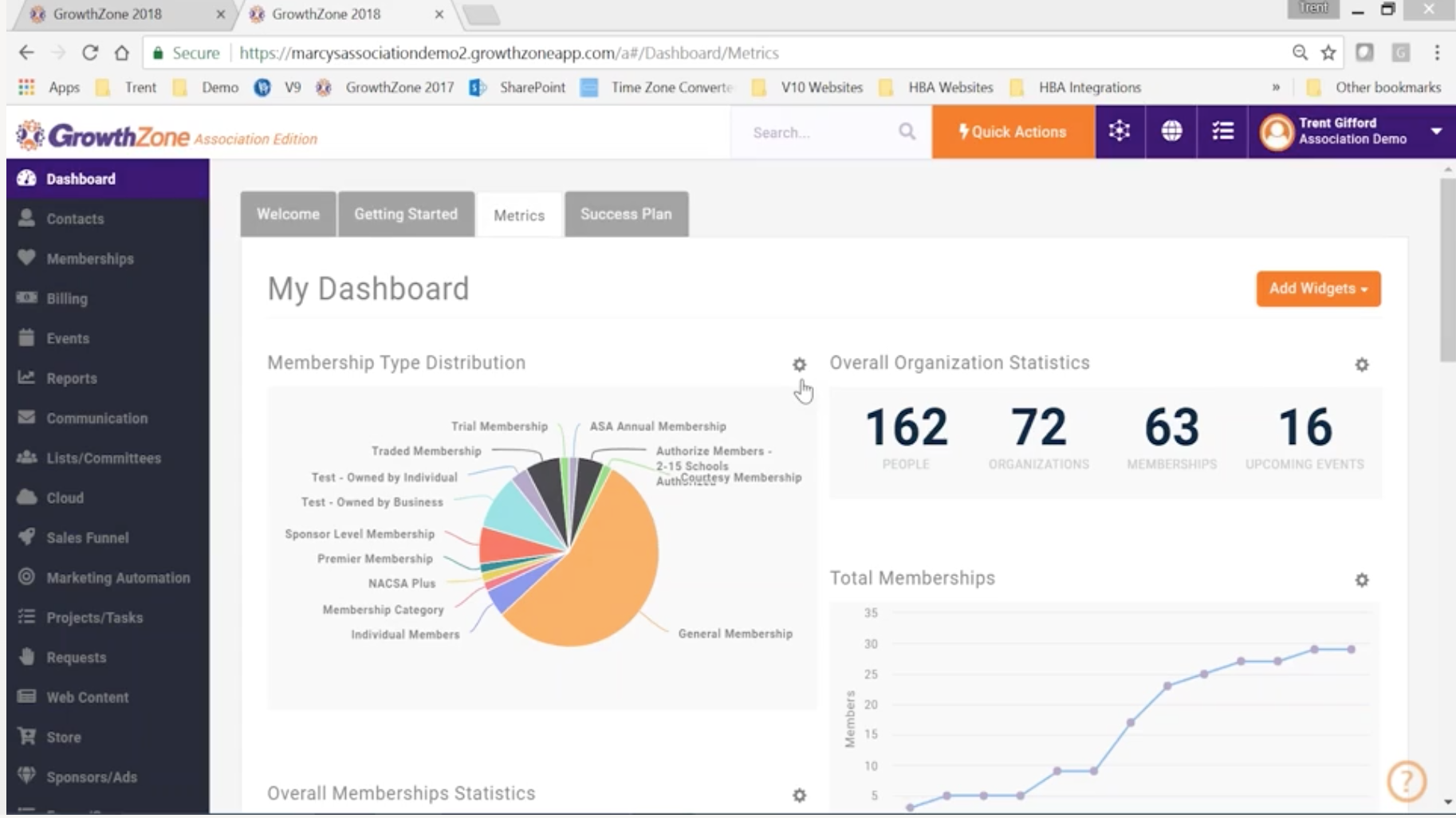Open the Time Zone Converter bookmark
Screen dimensions: 1456x818
click(x=657, y=88)
